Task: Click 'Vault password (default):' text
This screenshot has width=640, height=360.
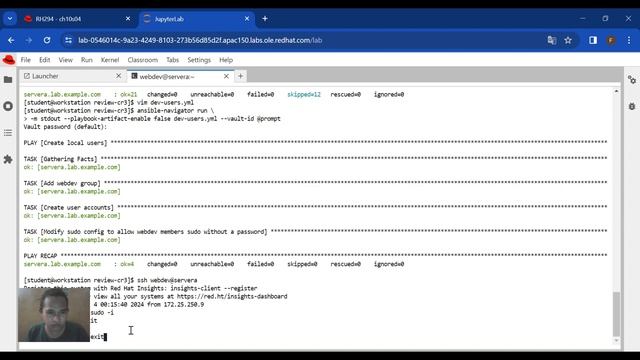Action: [65, 127]
